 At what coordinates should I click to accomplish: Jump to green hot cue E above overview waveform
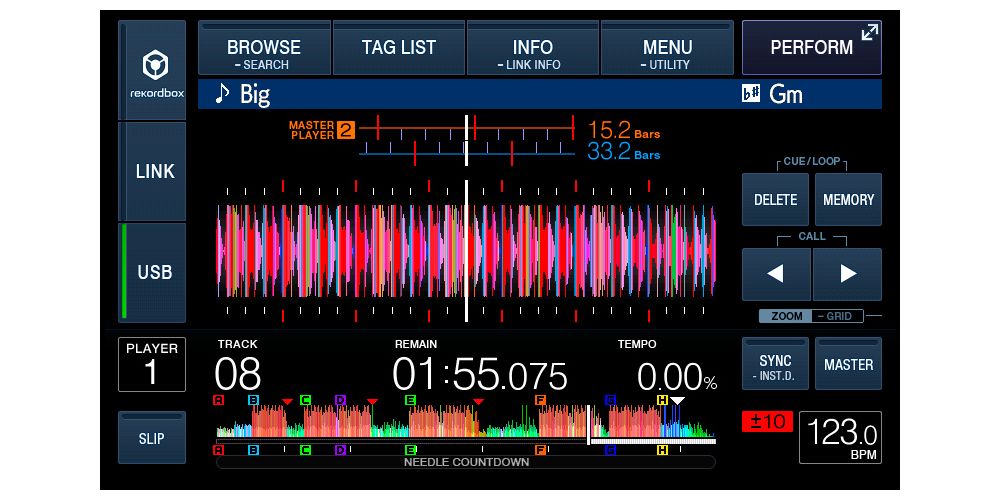(x=411, y=400)
